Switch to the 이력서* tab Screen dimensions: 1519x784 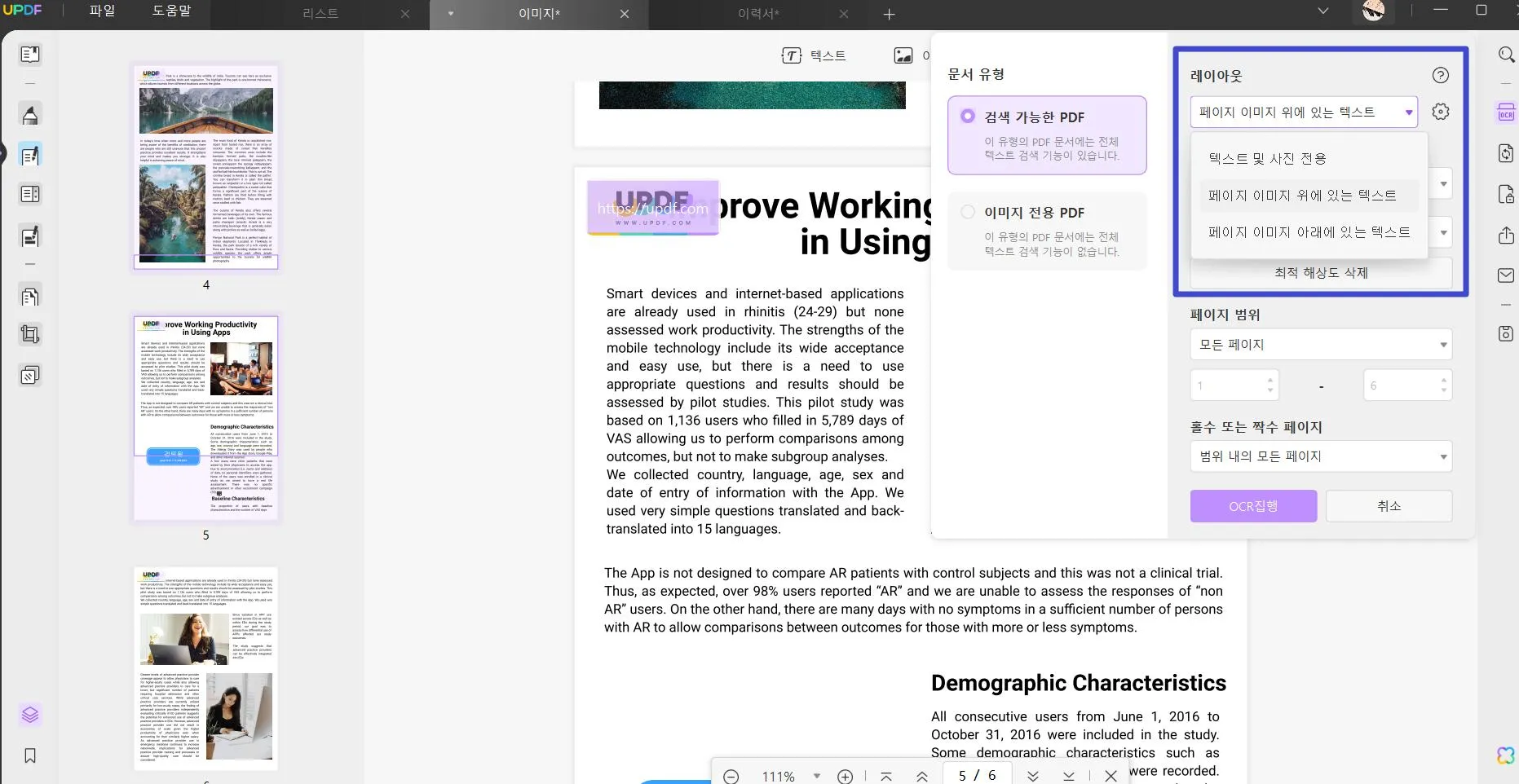click(x=758, y=14)
